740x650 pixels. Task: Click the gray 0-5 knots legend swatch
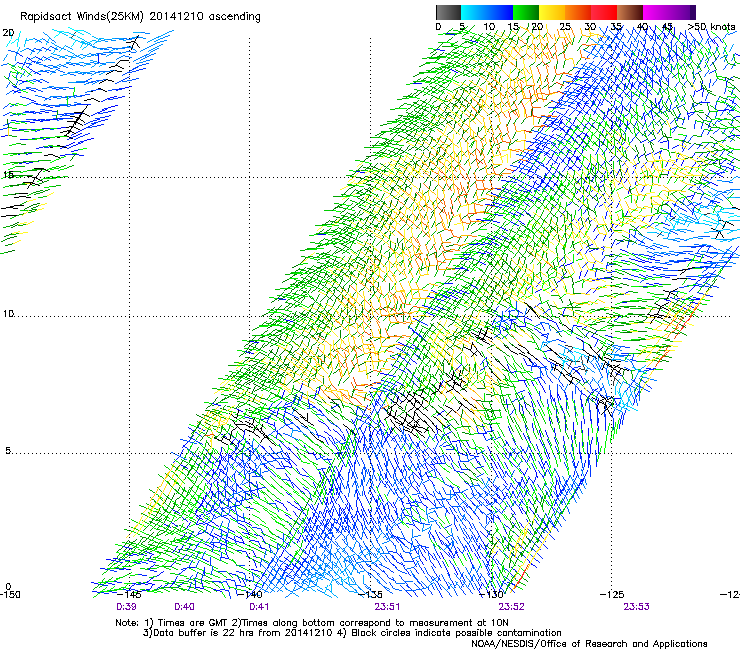(448, 12)
